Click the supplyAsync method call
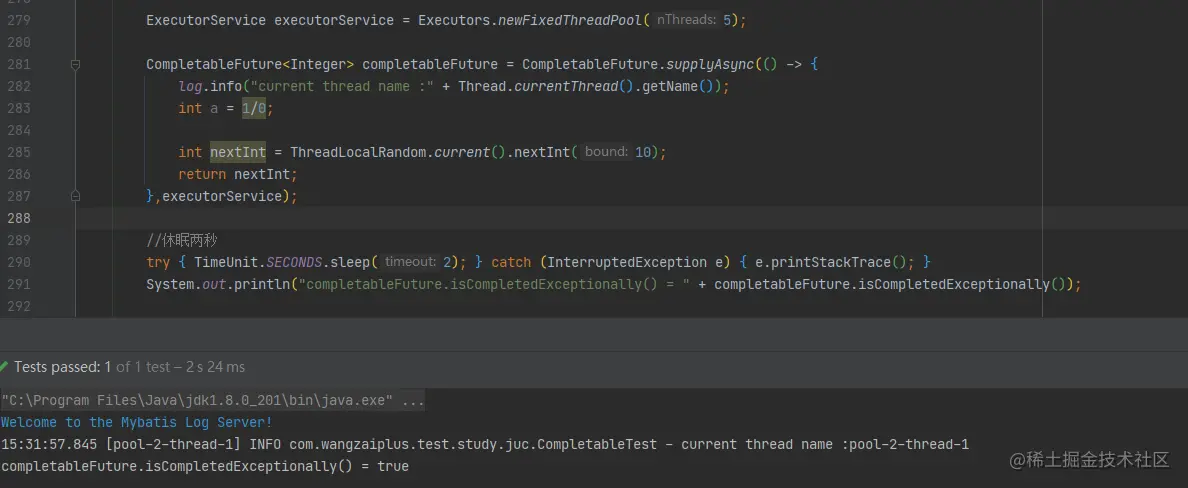The image size is (1188, 488). click(710, 64)
